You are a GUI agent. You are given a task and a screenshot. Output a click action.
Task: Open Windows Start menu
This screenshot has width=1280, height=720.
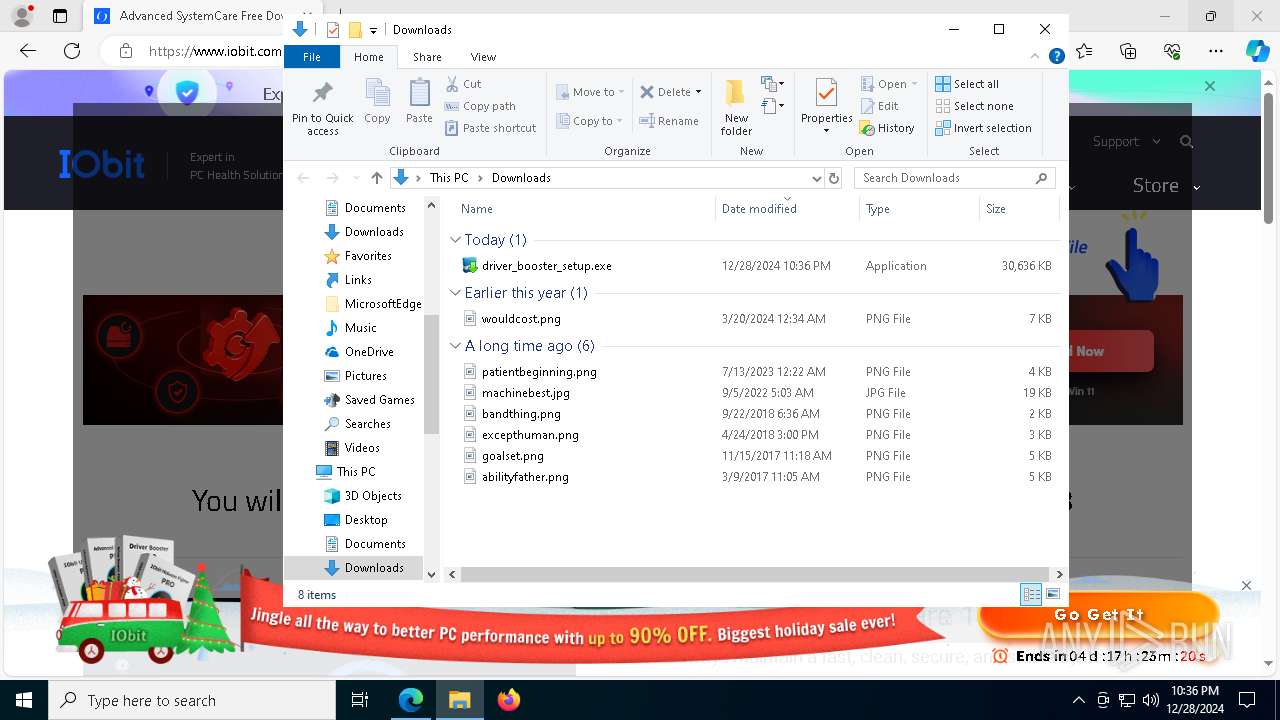click(x=24, y=700)
